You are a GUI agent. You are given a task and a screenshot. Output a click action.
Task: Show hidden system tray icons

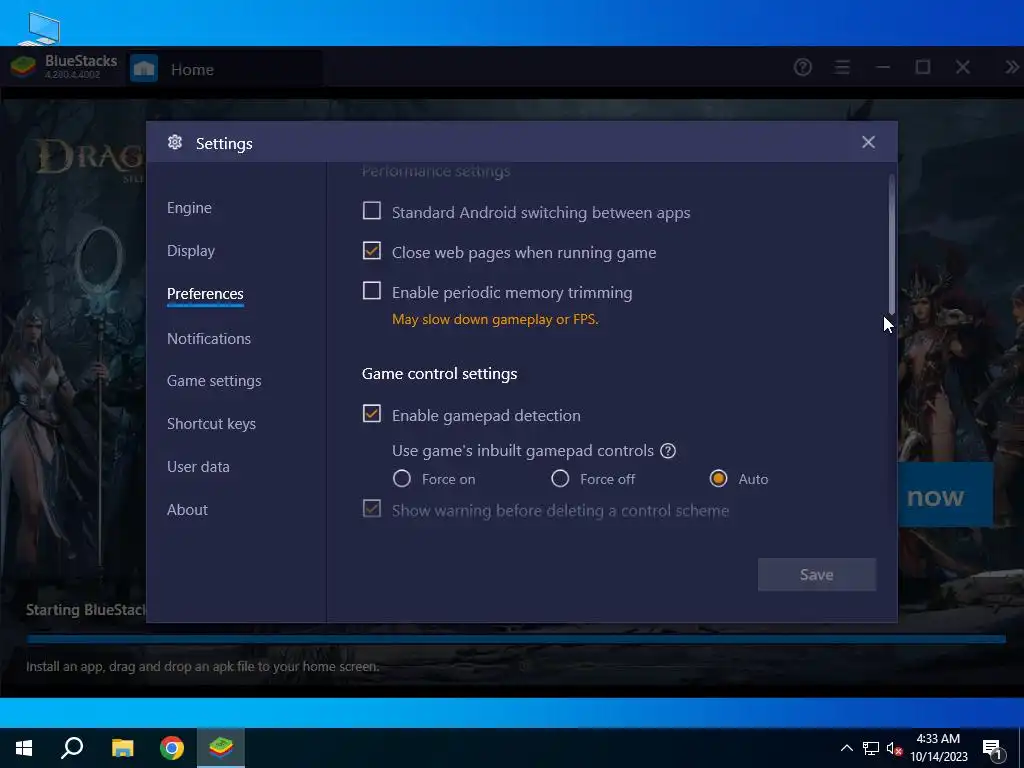point(846,748)
